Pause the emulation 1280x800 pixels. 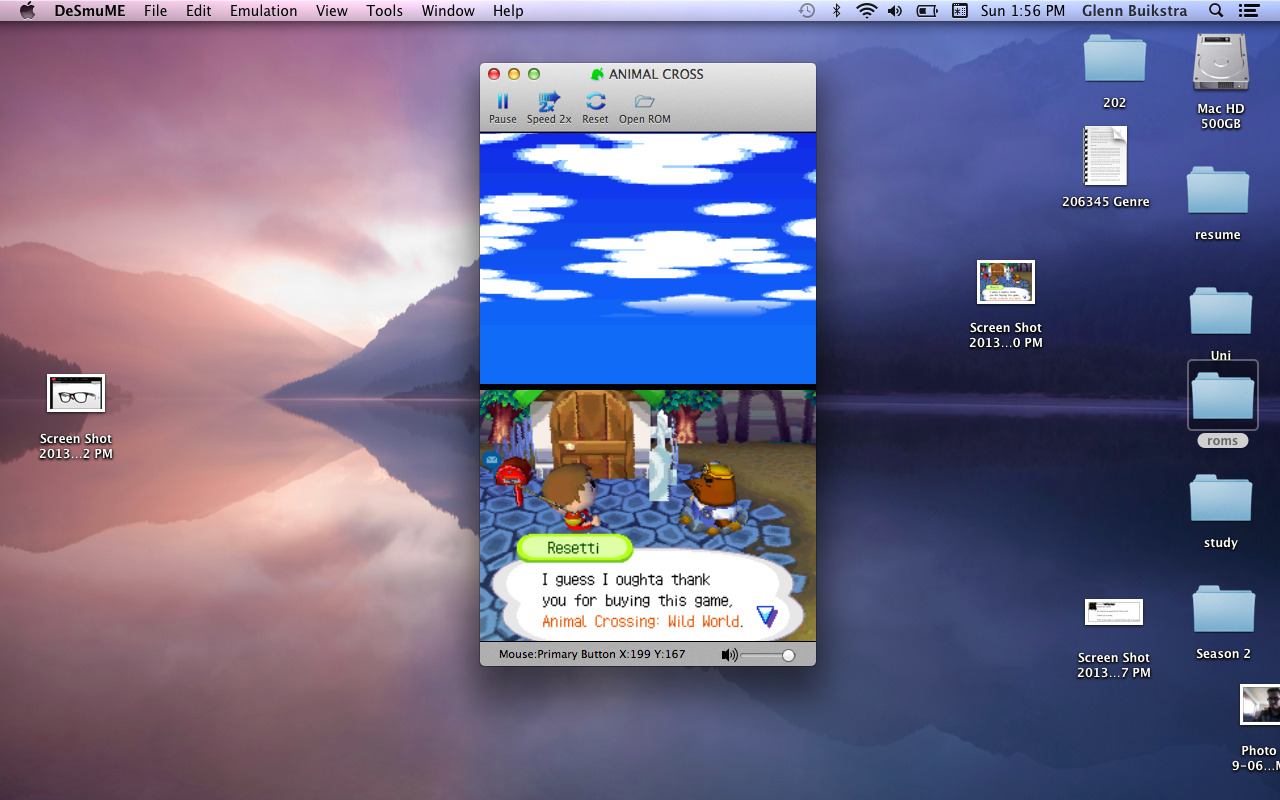point(503,107)
